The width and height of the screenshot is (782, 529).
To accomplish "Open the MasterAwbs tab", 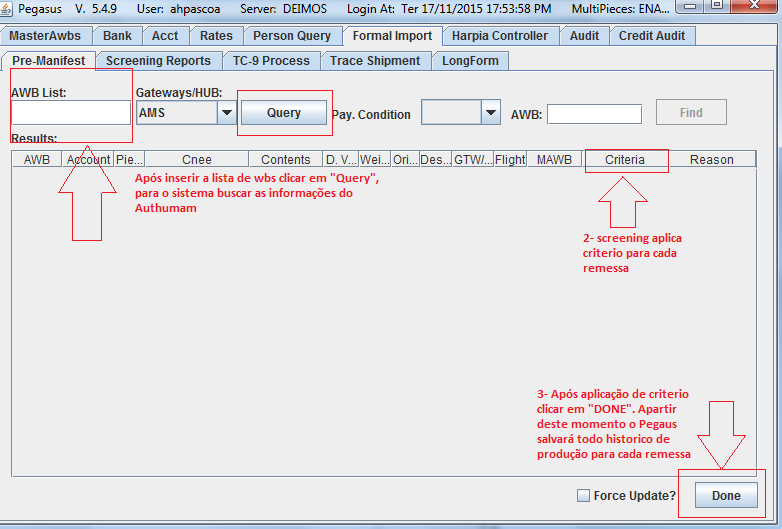I will point(45,36).
